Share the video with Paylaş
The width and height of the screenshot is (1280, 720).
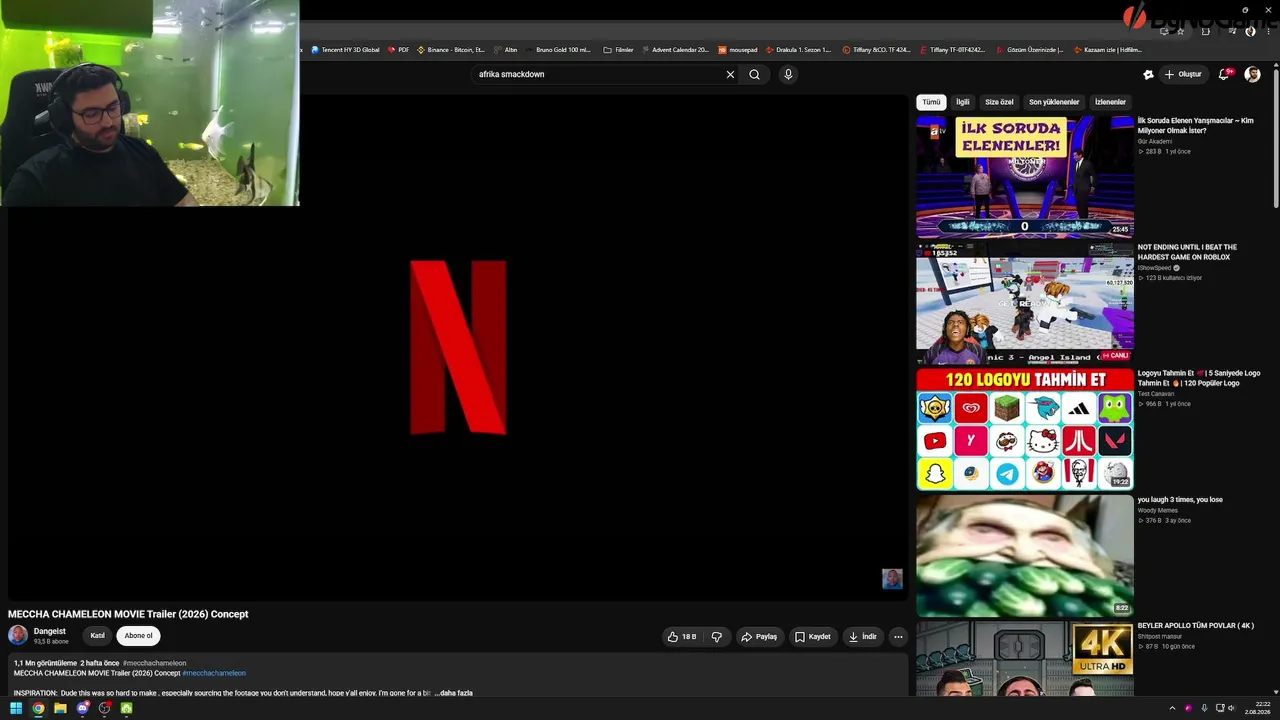[759, 637]
